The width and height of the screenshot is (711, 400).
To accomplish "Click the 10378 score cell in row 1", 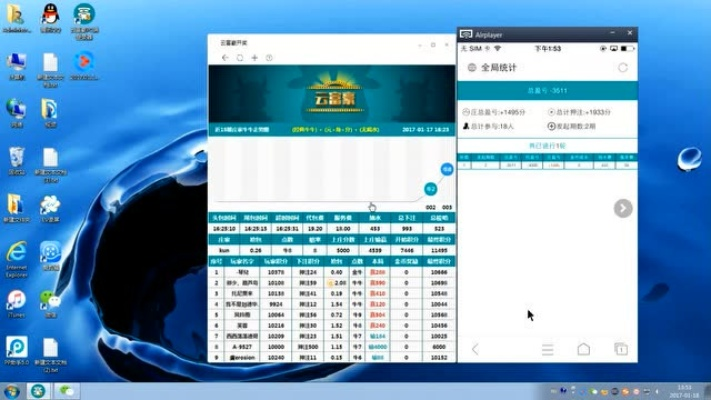I will click(x=276, y=272).
